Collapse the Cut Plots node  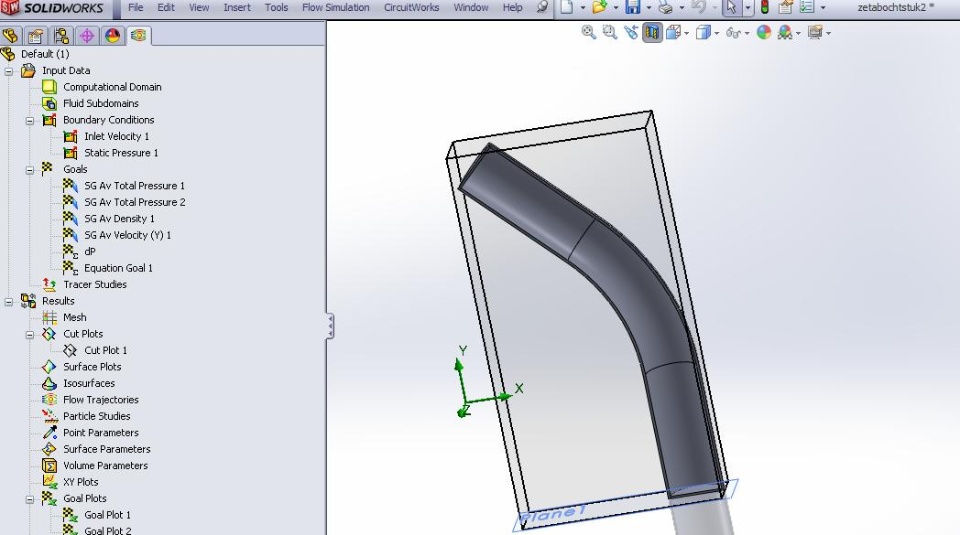tap(29, 335)
